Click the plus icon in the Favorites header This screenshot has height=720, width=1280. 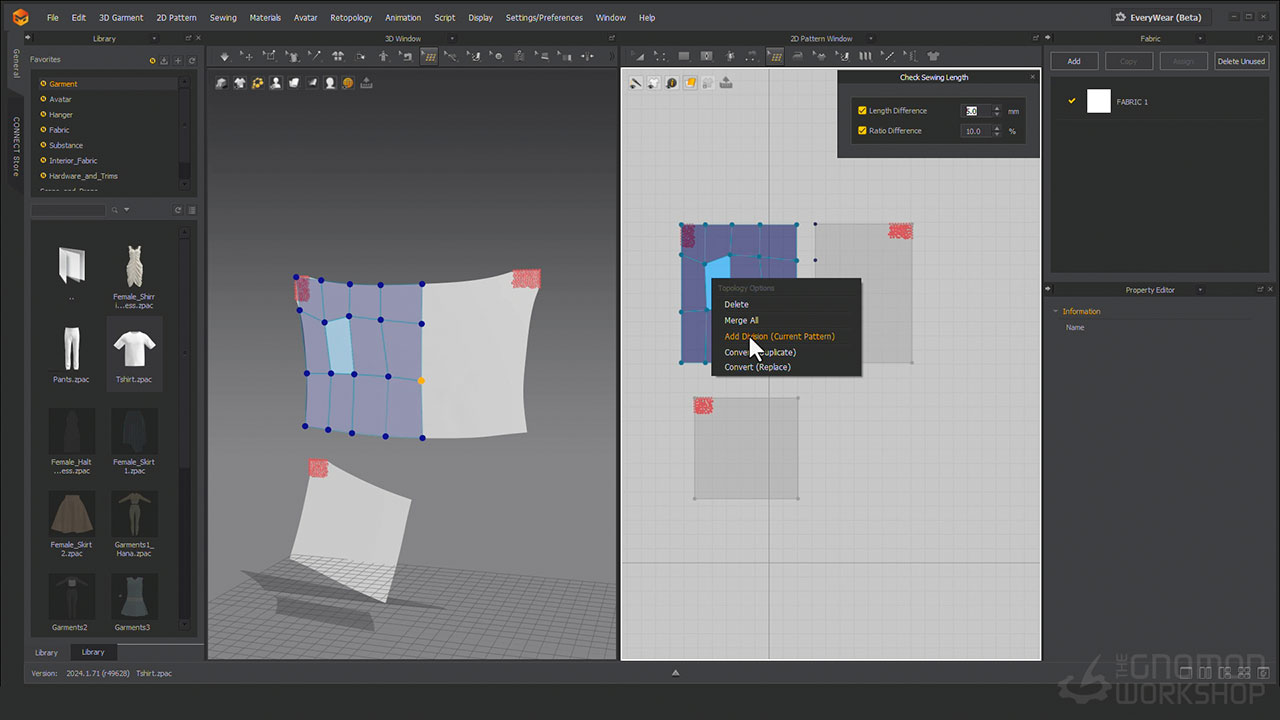pyautogui.click(x=178, y=61)
